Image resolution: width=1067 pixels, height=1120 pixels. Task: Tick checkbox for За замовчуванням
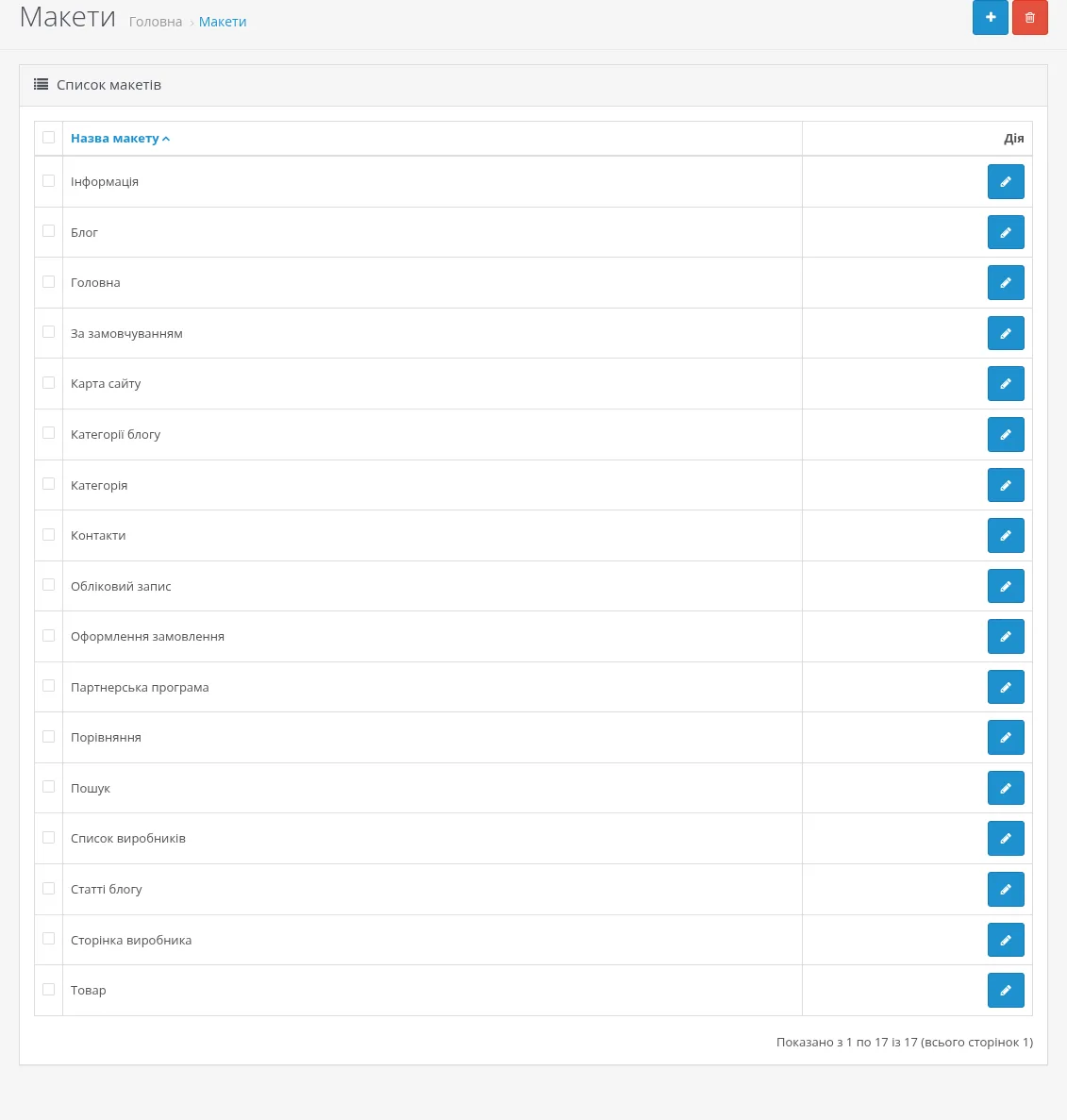click(x=48, y=331)
